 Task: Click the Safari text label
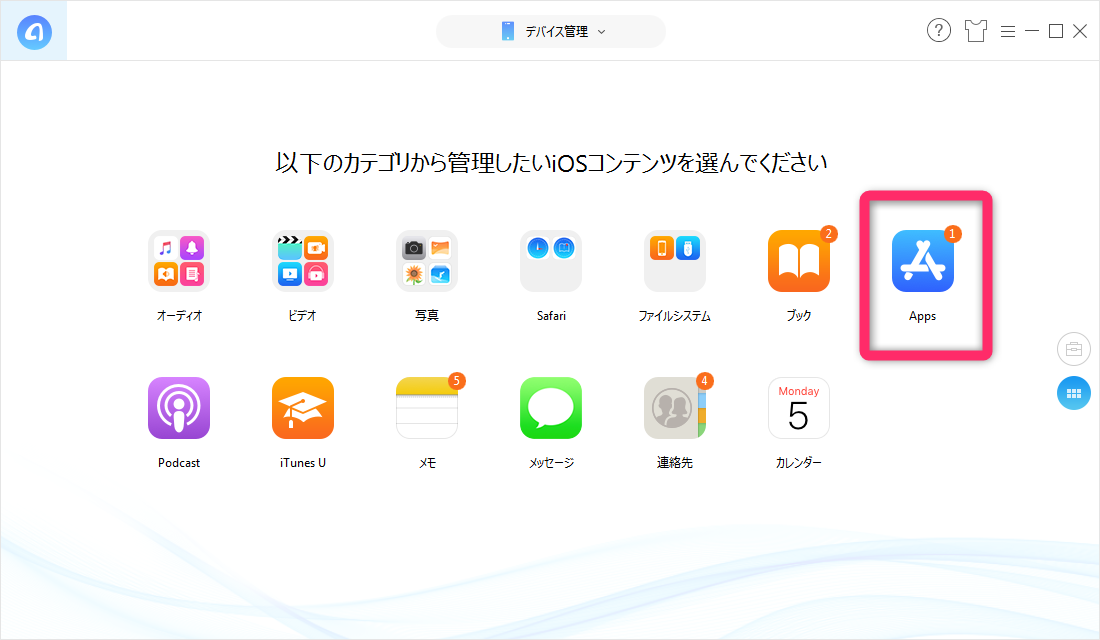pos(551,316)
